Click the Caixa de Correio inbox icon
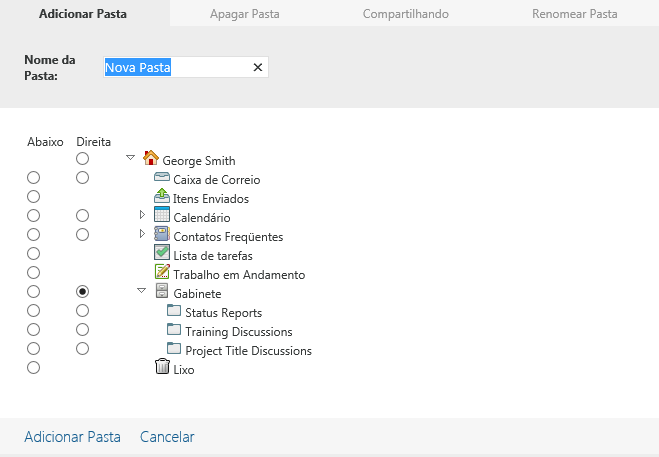659x457 pixels. click(162, 178)
